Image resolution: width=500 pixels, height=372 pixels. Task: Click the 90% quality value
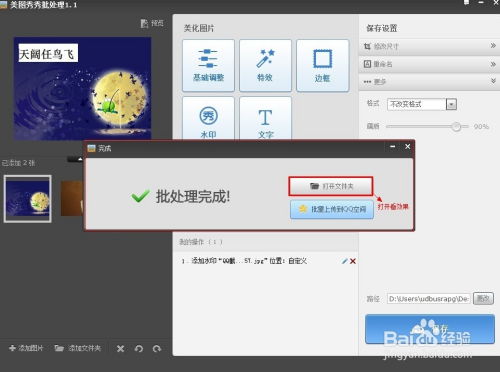(481, 127)
